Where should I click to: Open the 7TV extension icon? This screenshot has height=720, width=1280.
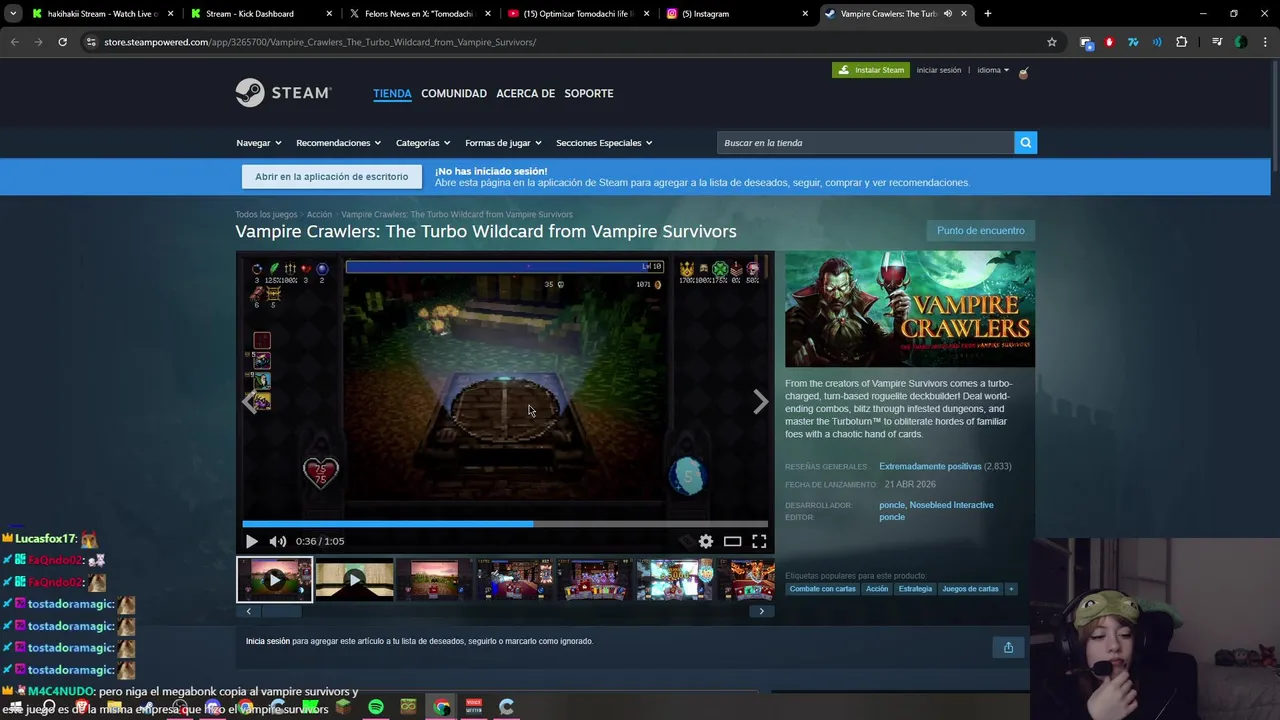click(x=1133, y=42)
